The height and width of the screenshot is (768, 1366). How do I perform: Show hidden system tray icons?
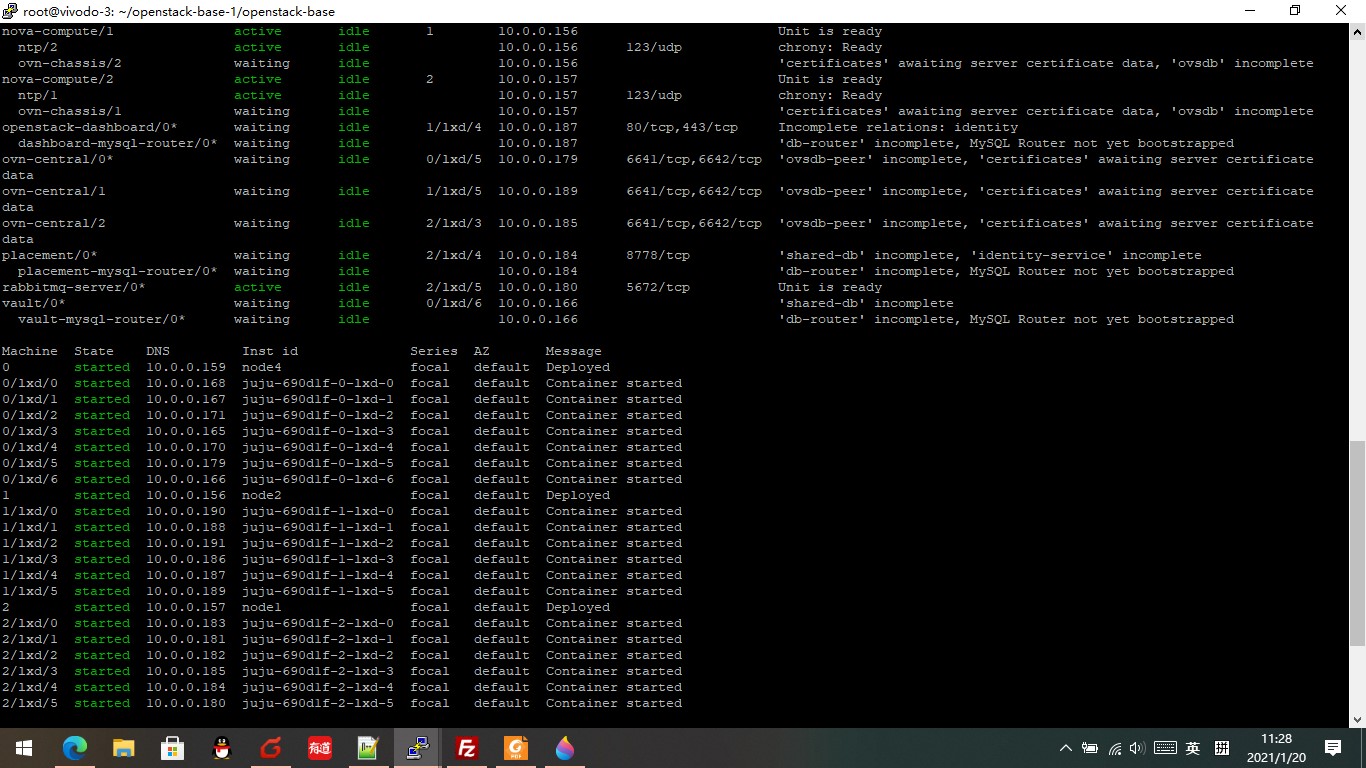[x=1066, y=748]
